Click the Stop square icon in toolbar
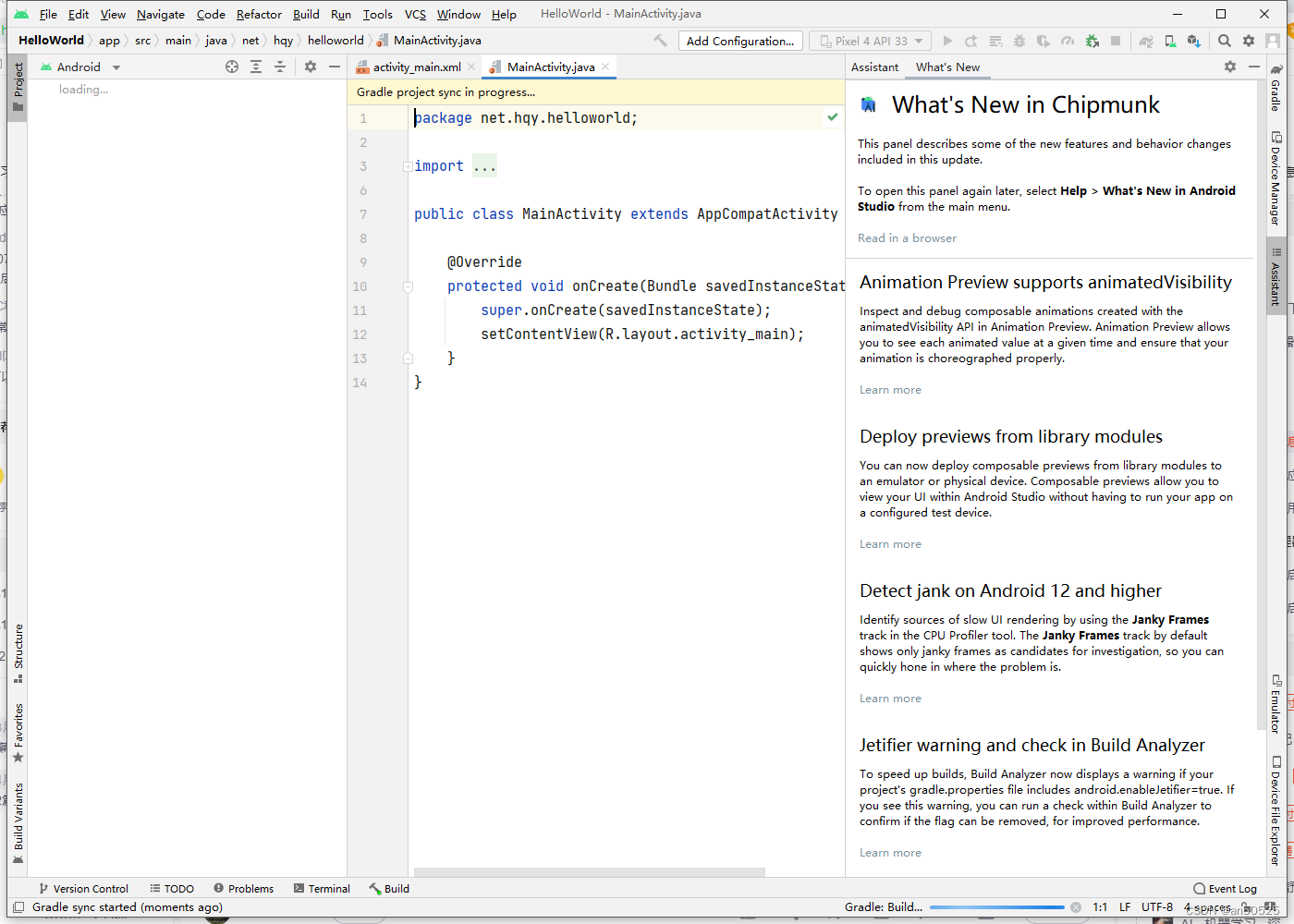This screenshot has height=924, width=1294. [1116, 41]
